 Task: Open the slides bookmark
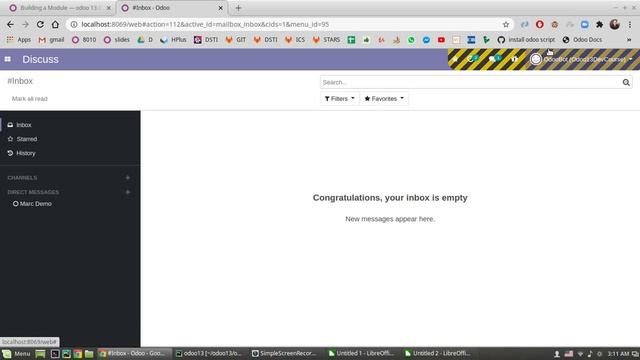[x=117, y=40]
